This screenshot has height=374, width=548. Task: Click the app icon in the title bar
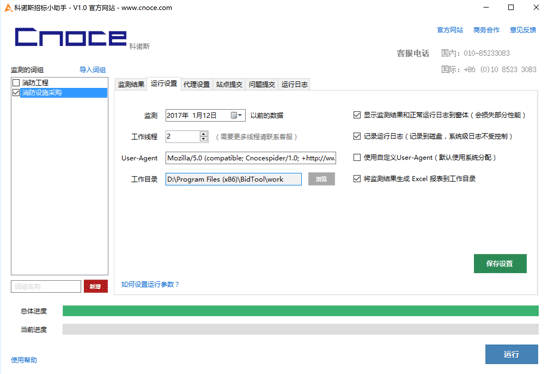point(8,8)
